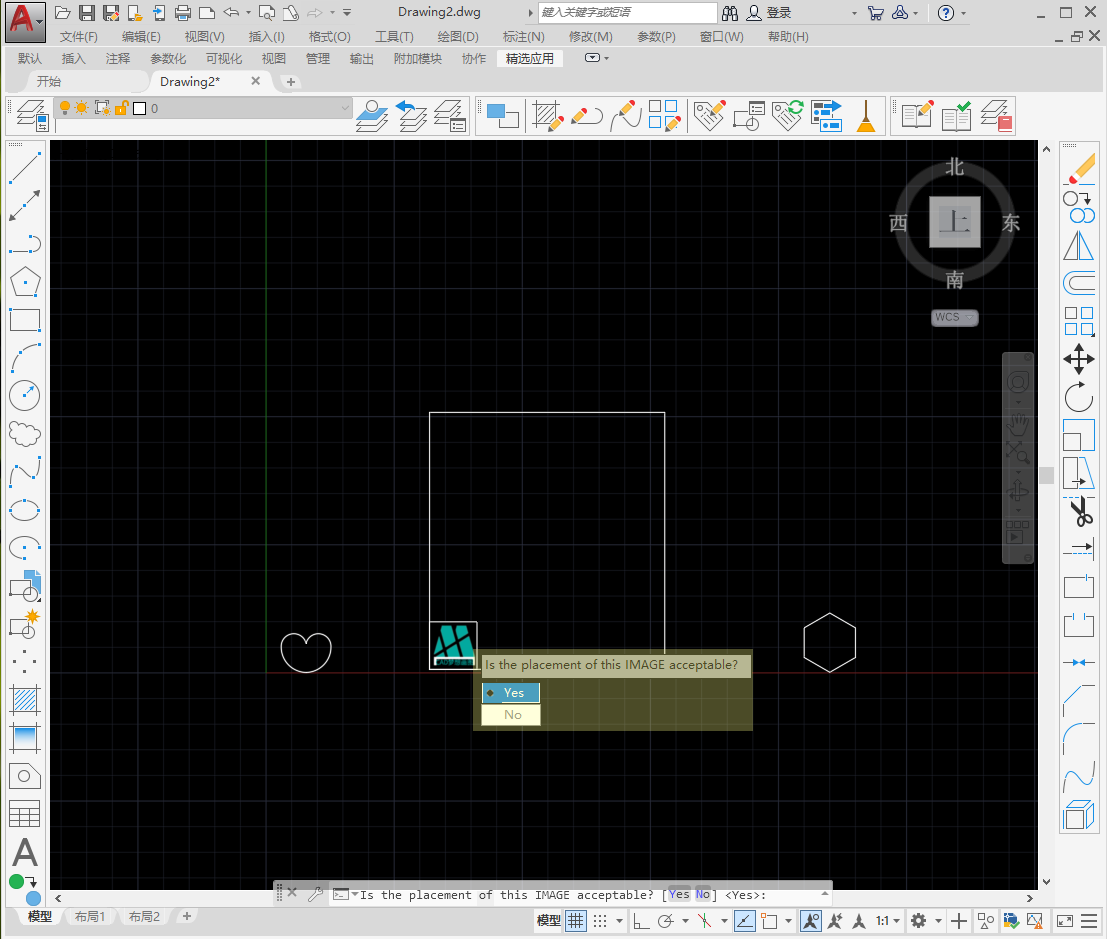Select the Polygon tool in left toolbar
The image size is (1107, 939).
pyautogui.click(x=24, y=283)
